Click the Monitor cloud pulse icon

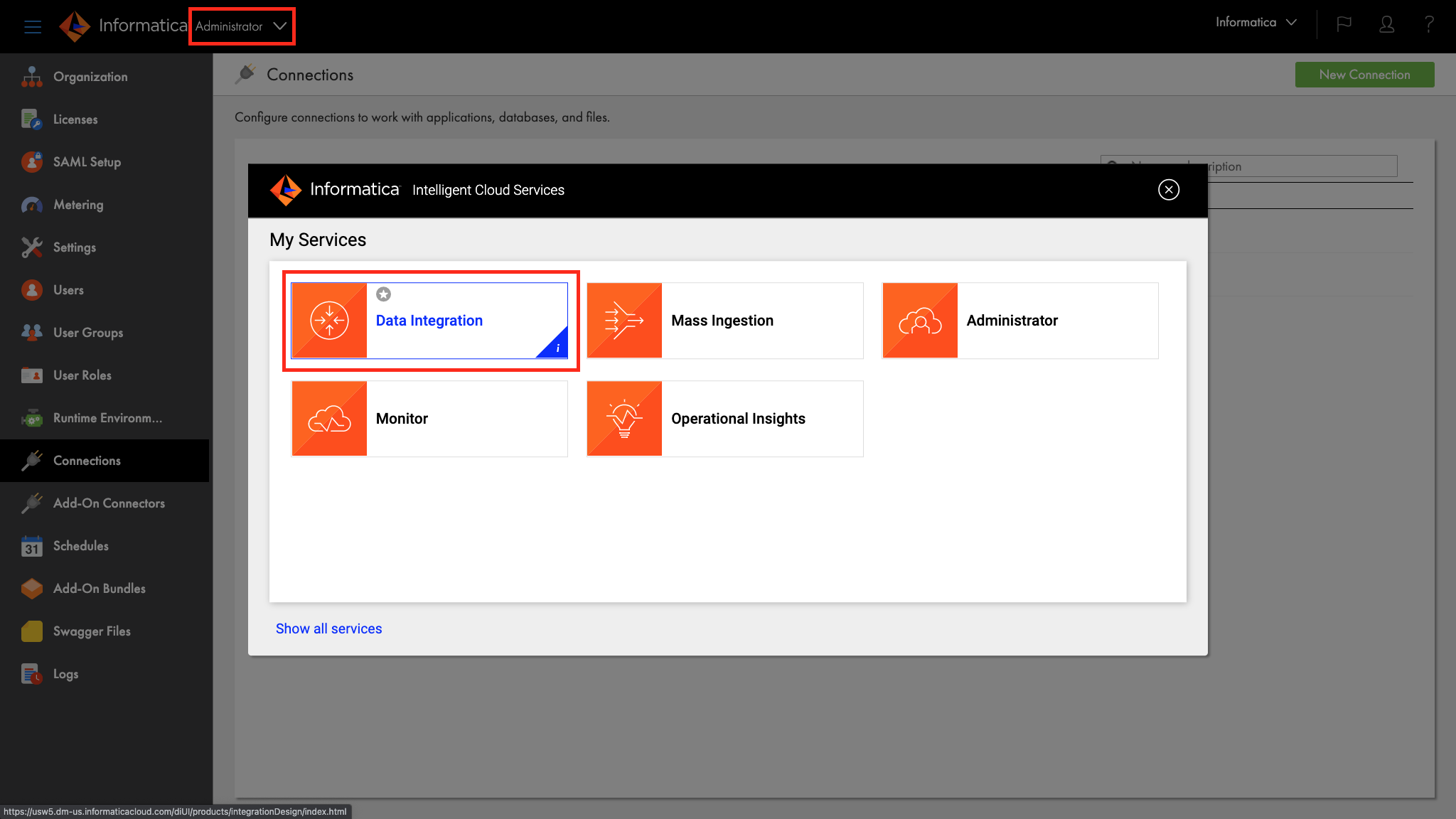point(329,419)
